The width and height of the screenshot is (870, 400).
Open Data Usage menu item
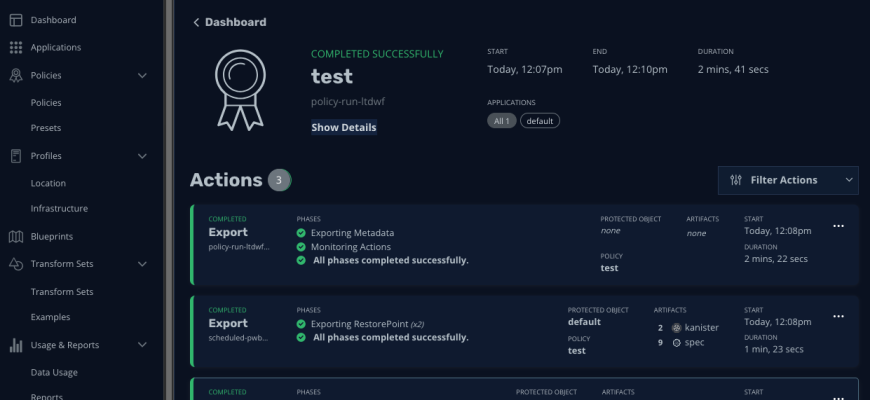click(x=54, y=372)
